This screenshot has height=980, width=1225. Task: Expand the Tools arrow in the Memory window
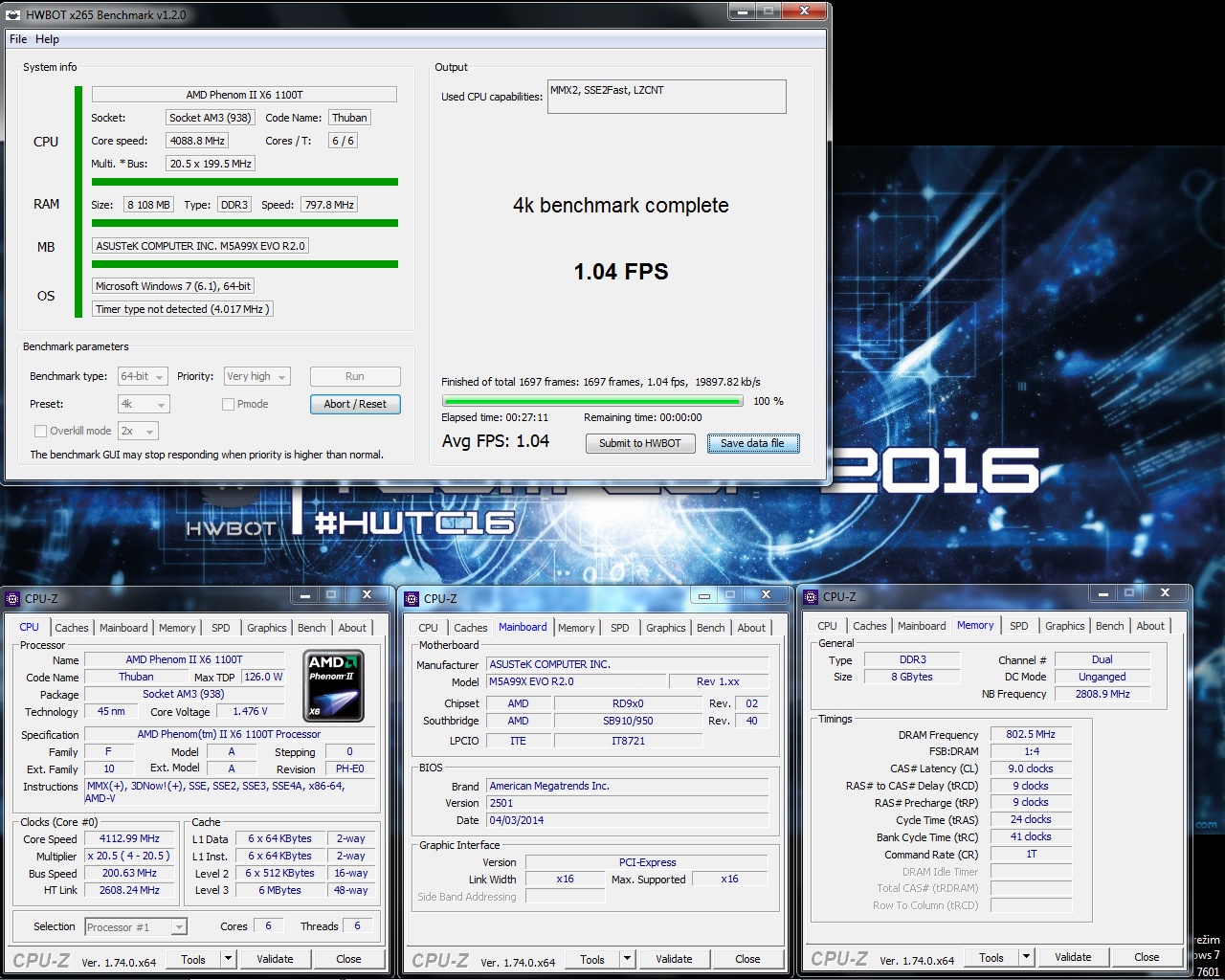click(1026, 957)
